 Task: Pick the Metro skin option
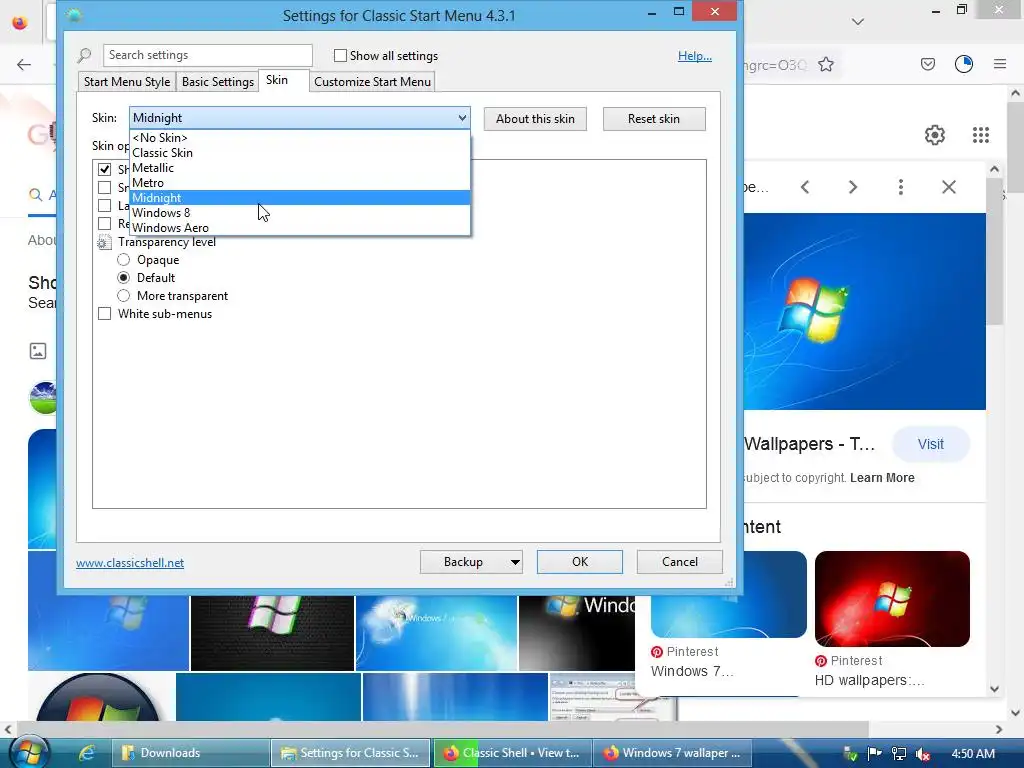click(300, 183)
